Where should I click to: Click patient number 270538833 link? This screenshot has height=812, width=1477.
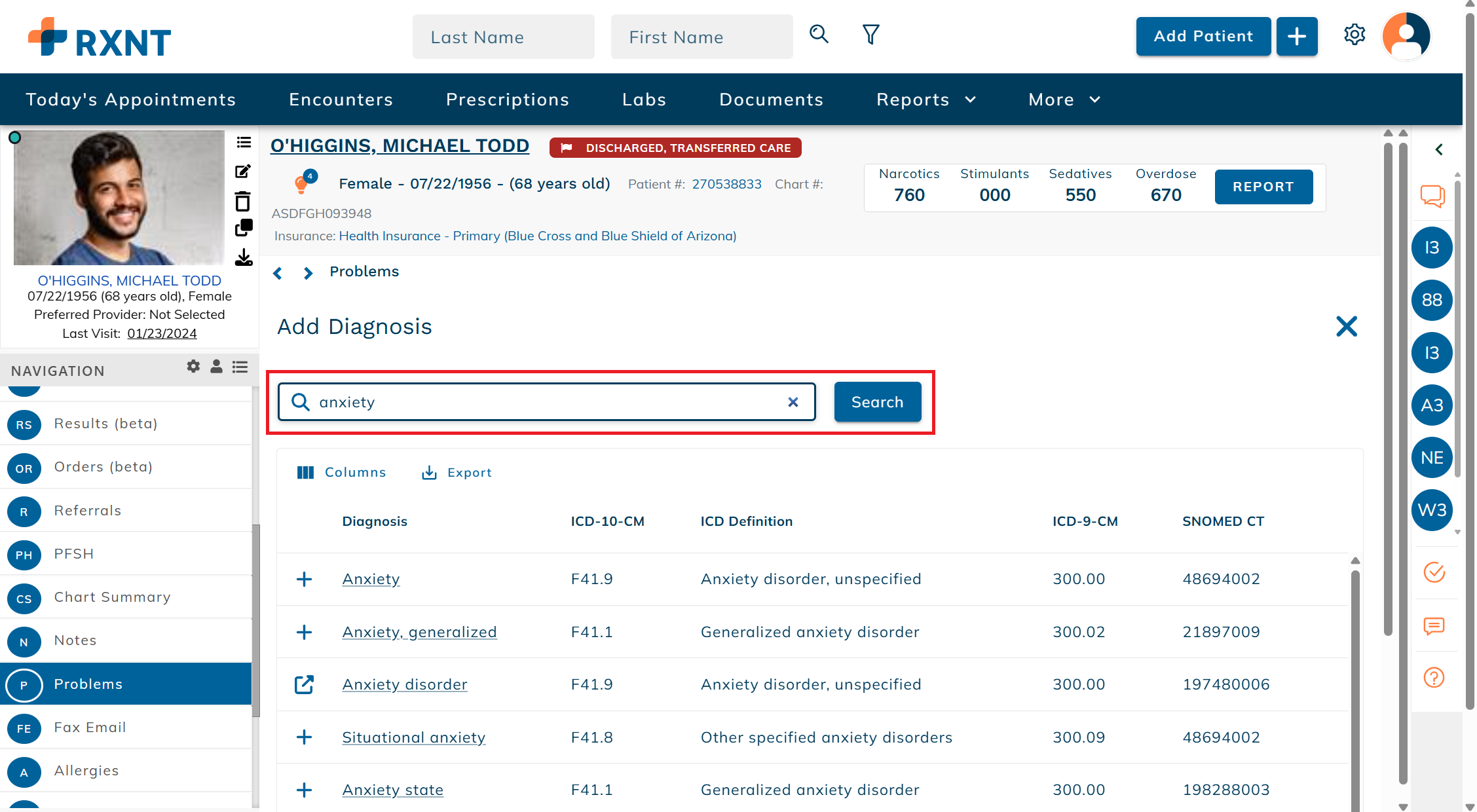[x=726, y=184]
